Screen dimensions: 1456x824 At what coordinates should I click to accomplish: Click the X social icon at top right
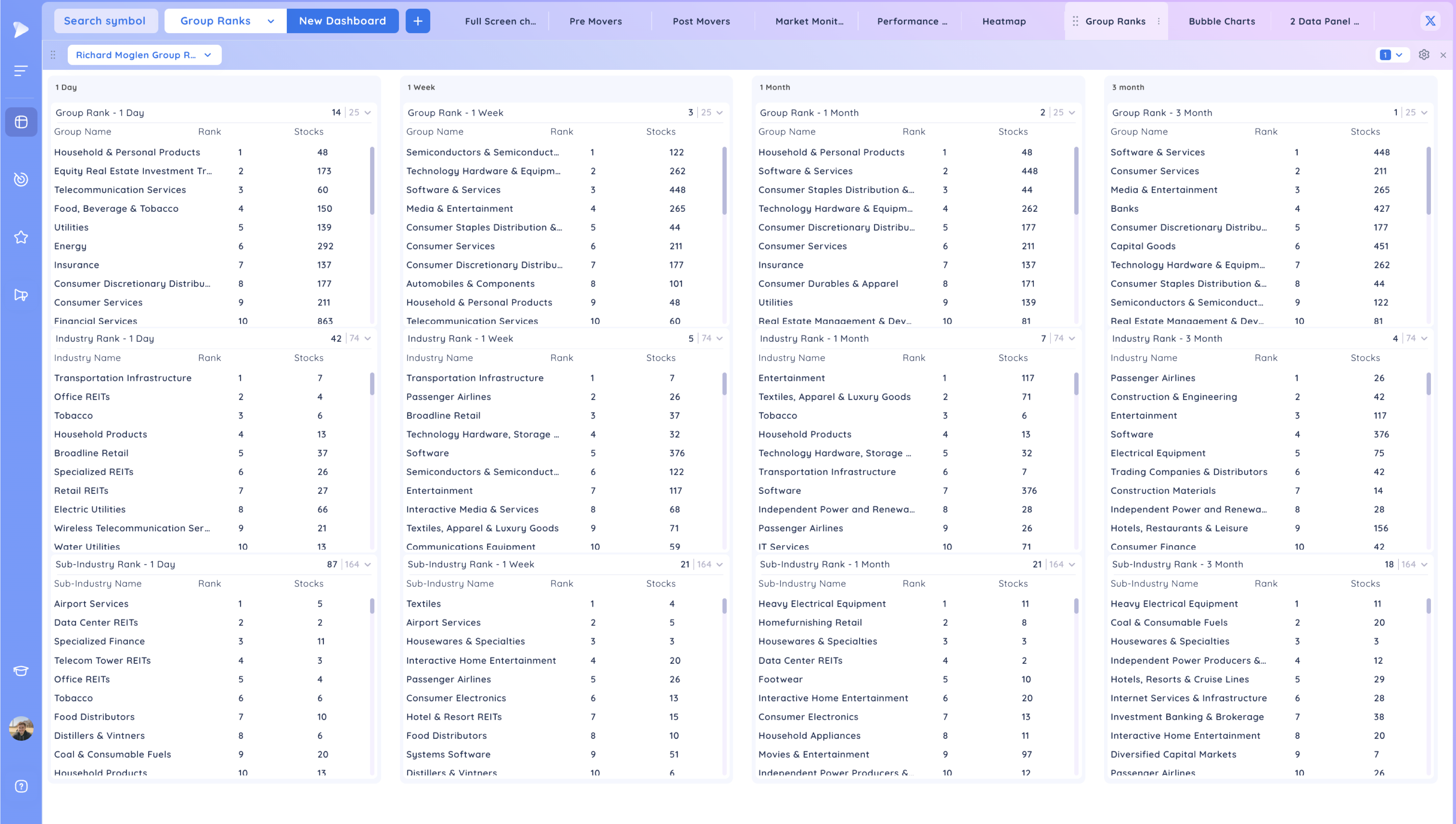point(1430,21)
